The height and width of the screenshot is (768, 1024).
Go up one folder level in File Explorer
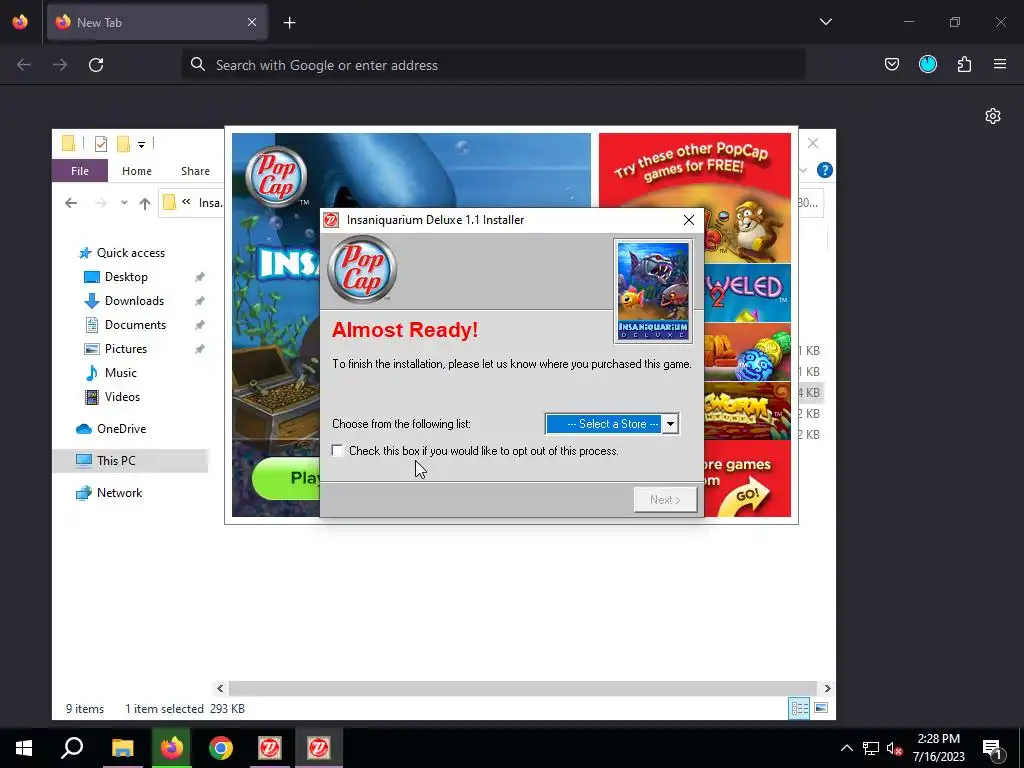click(145, 203)
